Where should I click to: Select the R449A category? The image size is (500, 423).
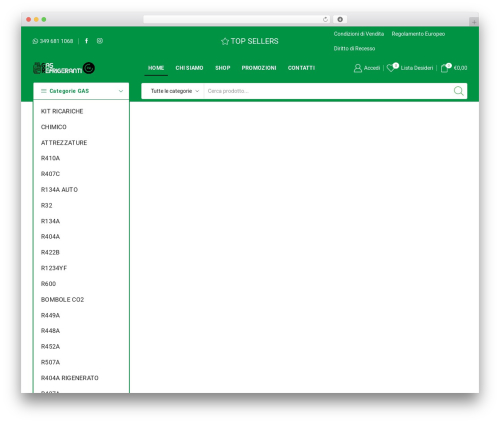pos(50,315)
